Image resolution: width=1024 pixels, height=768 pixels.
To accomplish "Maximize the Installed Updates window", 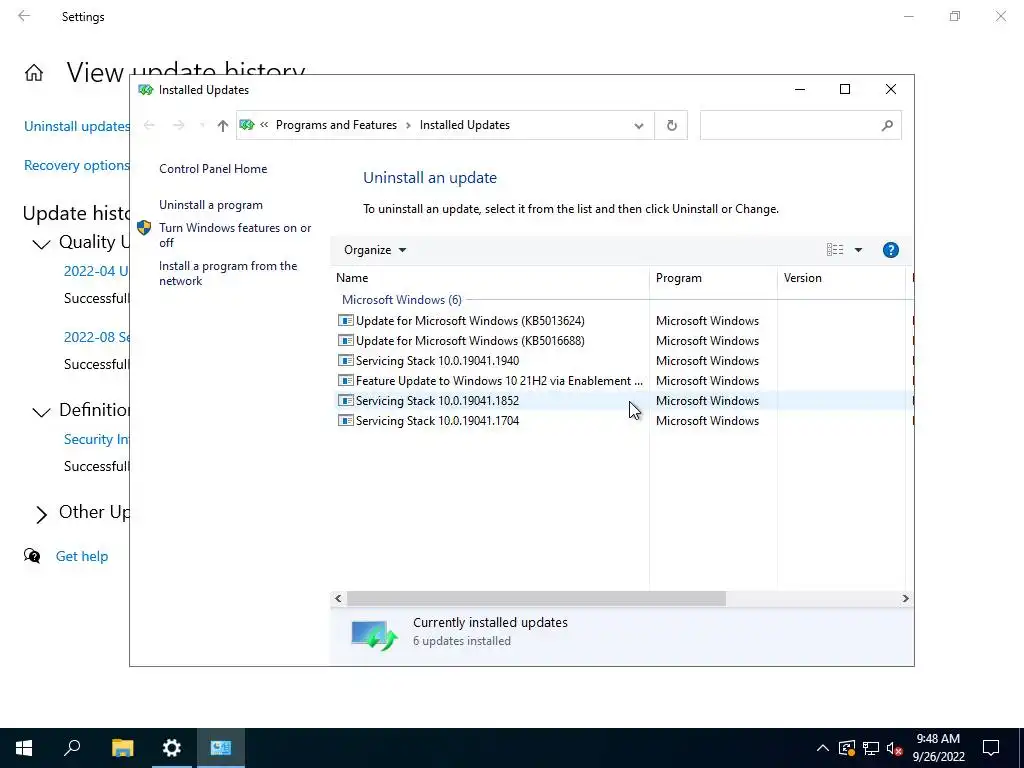I will coord(844,89).
